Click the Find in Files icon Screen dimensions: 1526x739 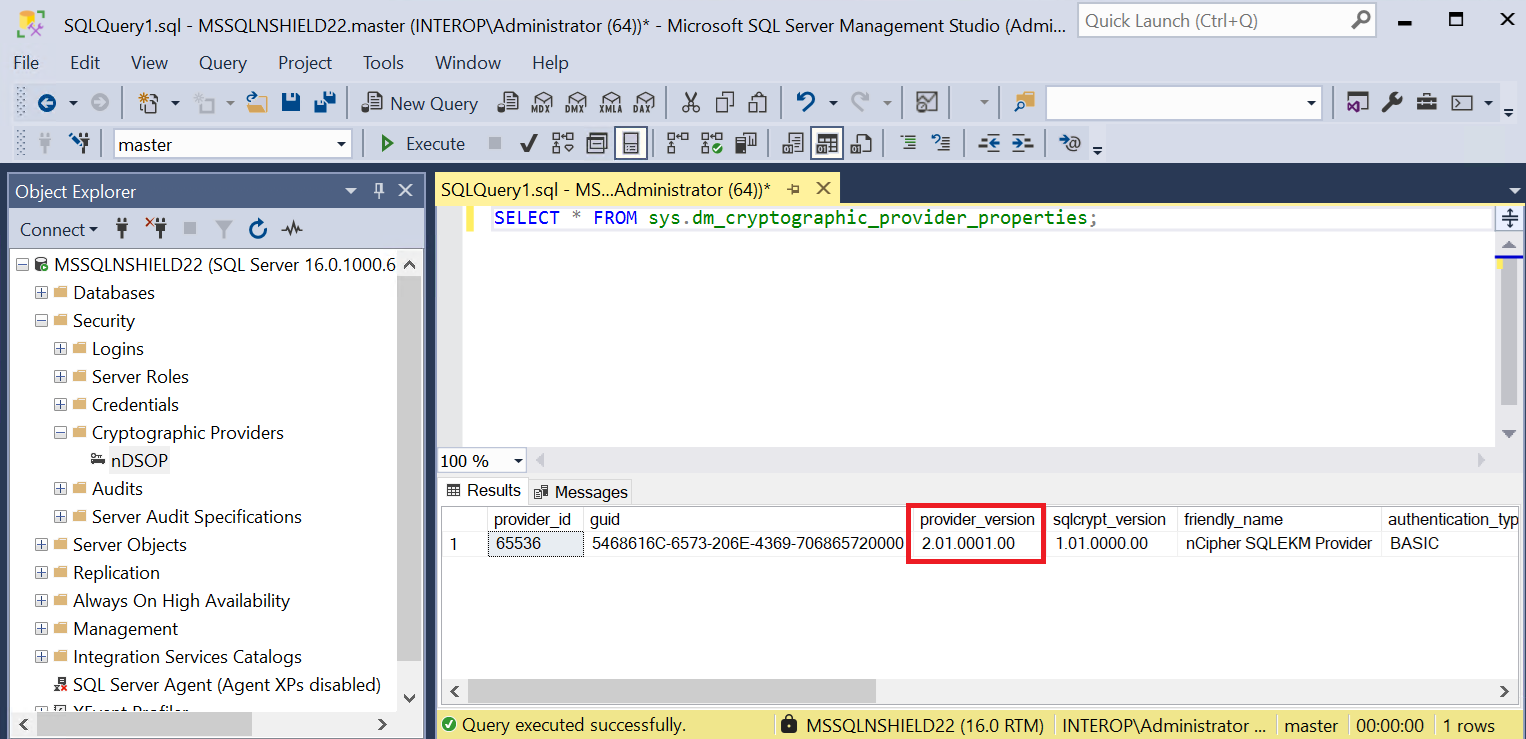(1024, 103)
